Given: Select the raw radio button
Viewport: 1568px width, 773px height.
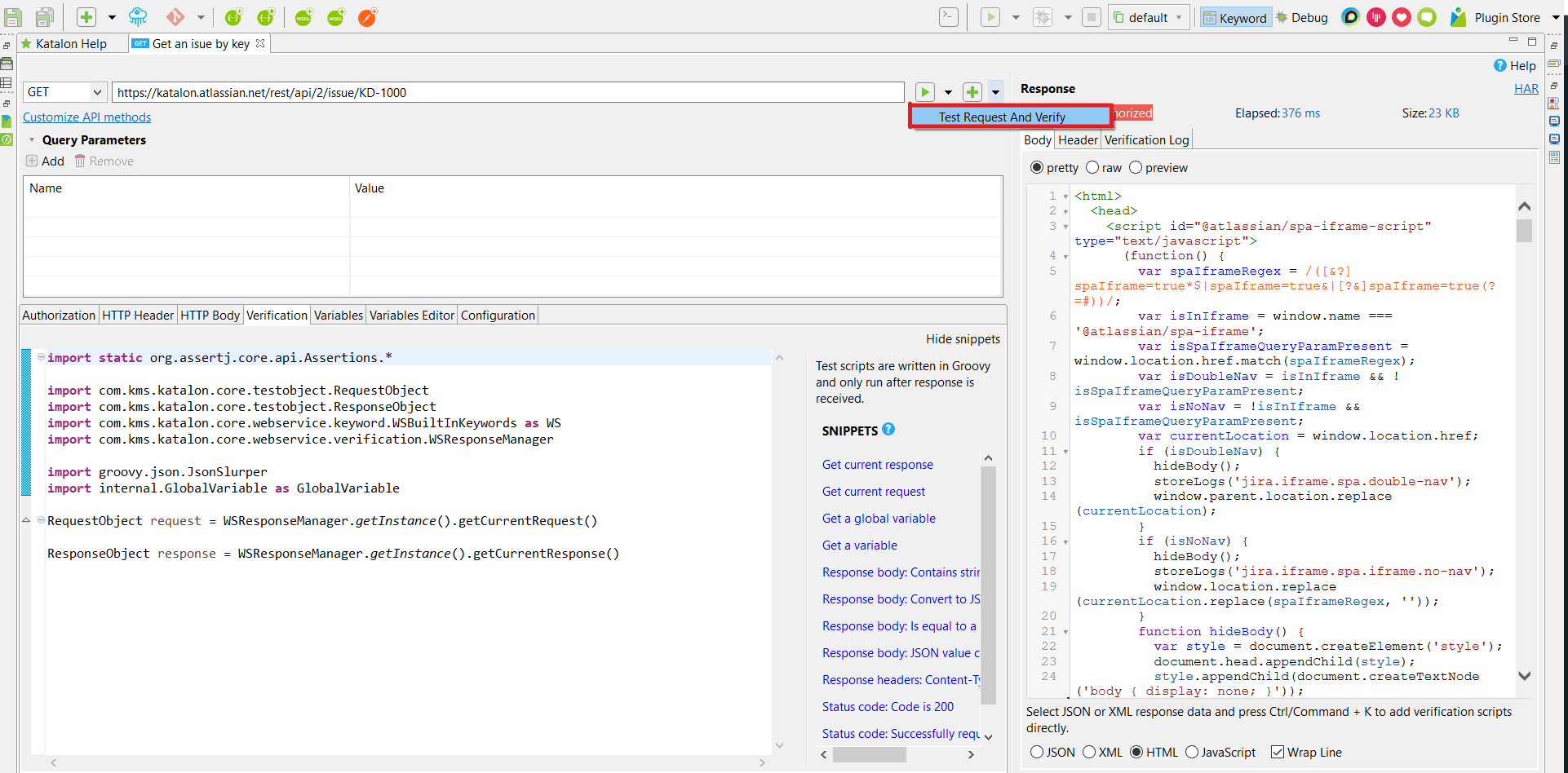Looking at the screenshot, I should coord(1092,167).
